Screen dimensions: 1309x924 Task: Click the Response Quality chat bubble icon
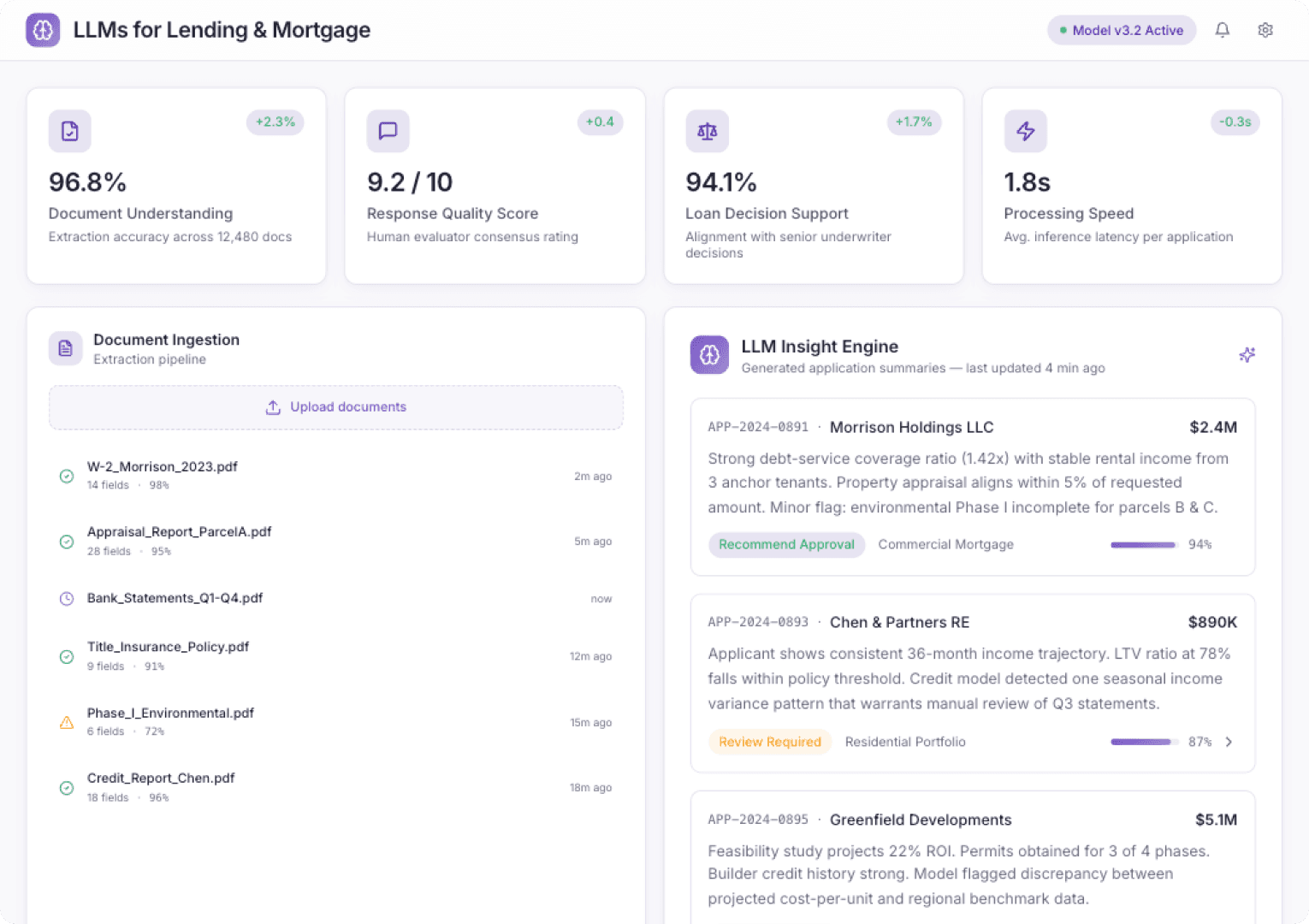click(388, 131)
